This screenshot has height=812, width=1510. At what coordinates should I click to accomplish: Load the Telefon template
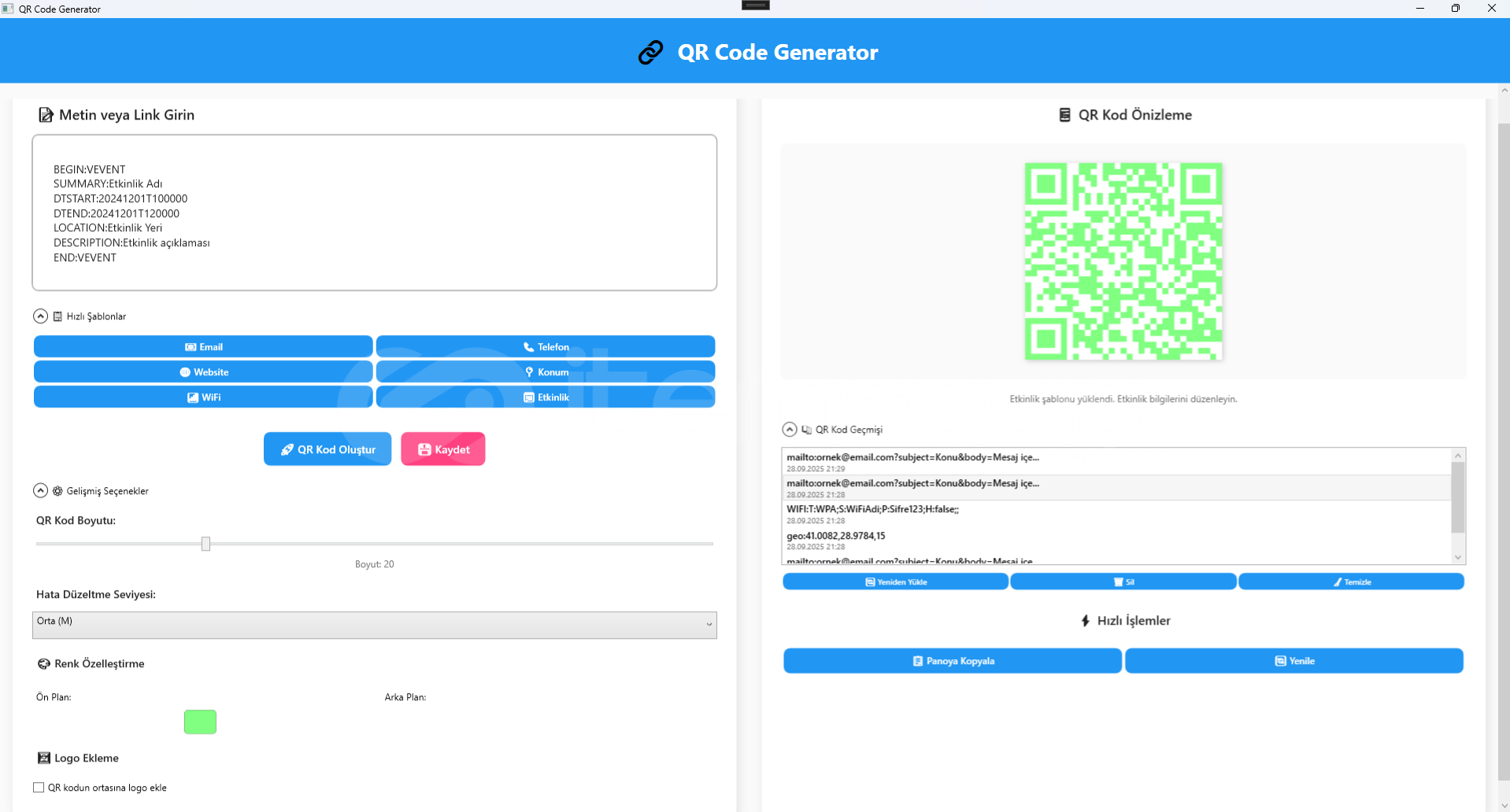[x=546, y=347]
